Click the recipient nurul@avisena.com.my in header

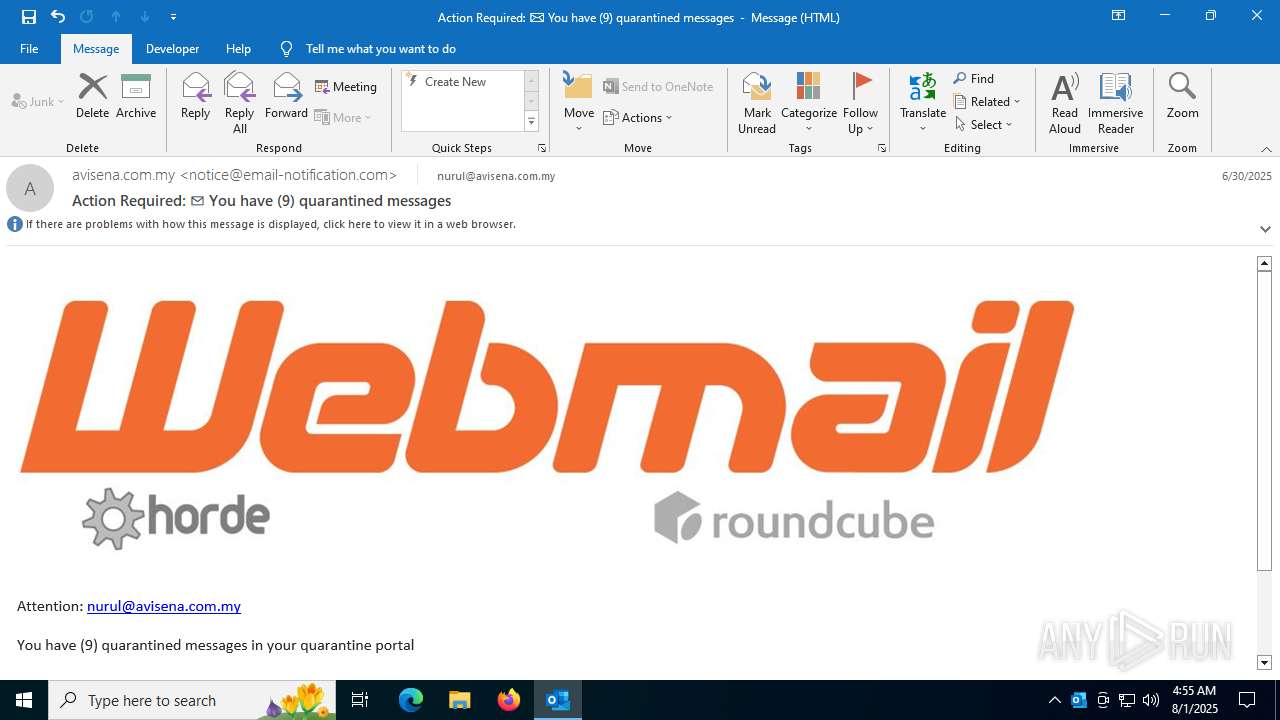point(496,176)
